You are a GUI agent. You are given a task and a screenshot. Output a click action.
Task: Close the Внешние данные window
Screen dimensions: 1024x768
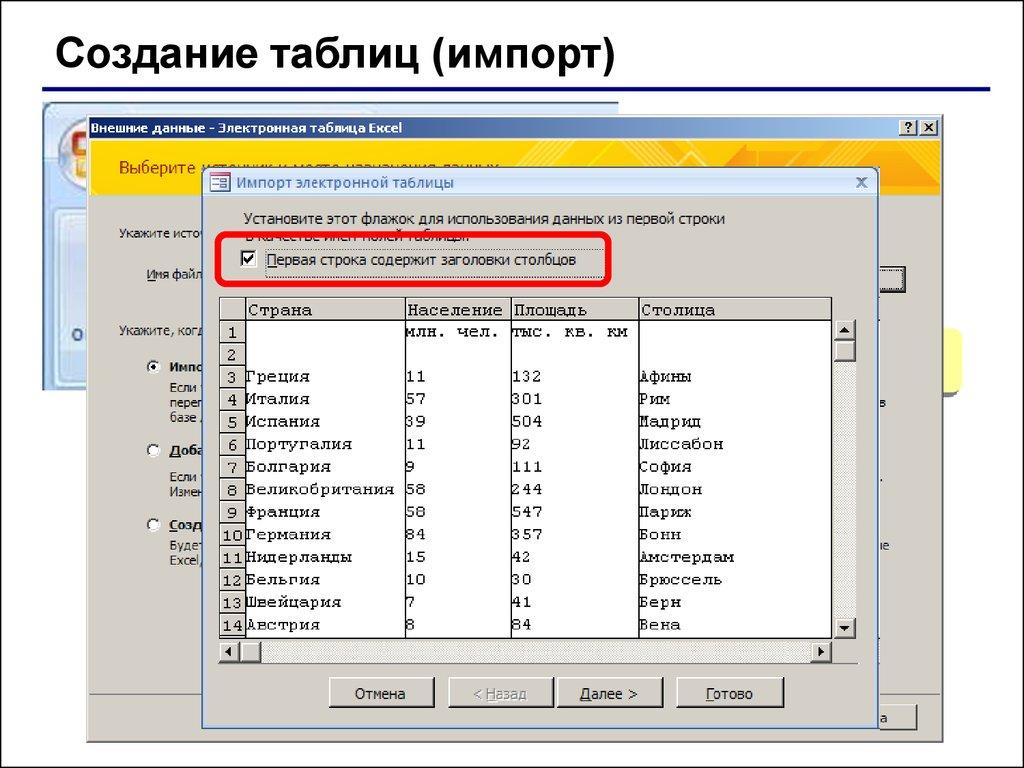[929, 127]
